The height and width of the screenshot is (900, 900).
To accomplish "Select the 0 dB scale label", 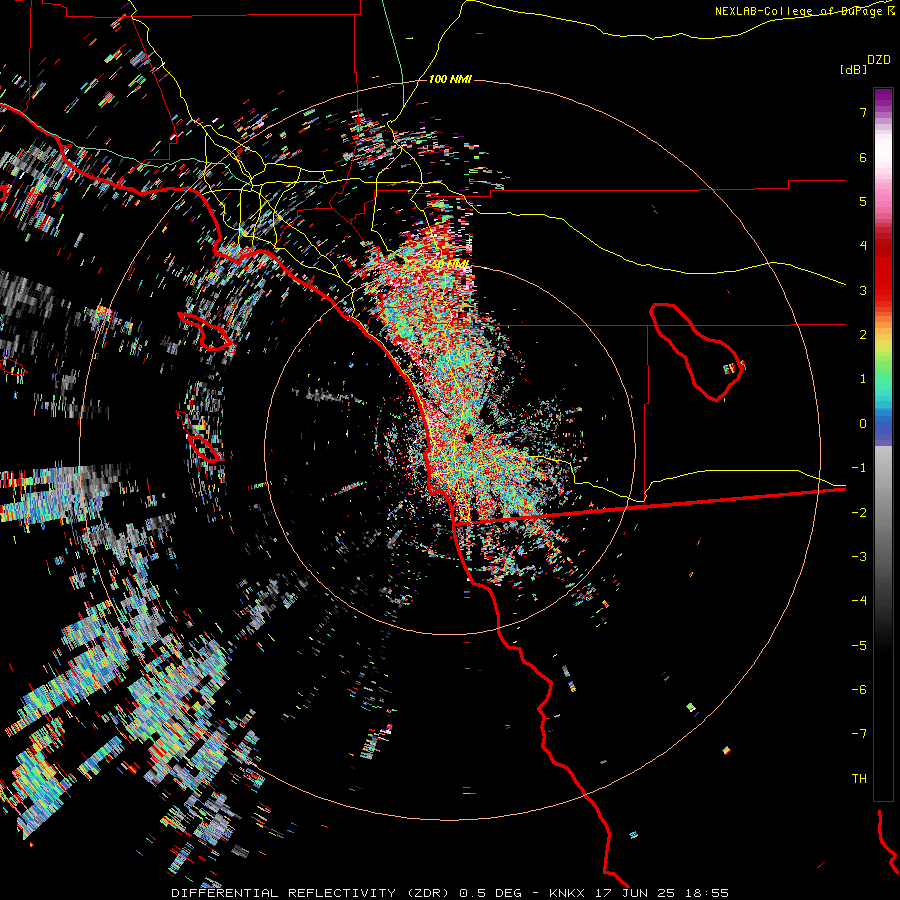I will [863, 424].
